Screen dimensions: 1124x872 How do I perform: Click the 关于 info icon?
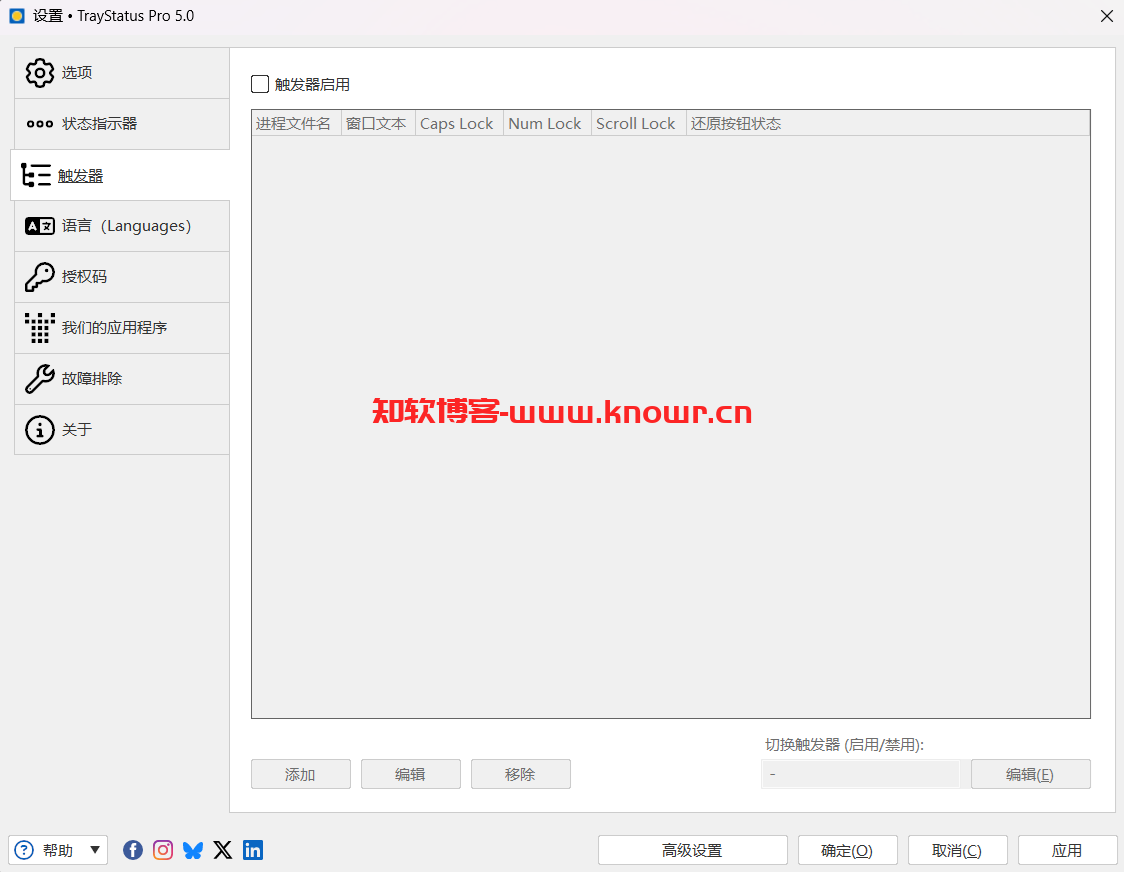pos(39,430)
